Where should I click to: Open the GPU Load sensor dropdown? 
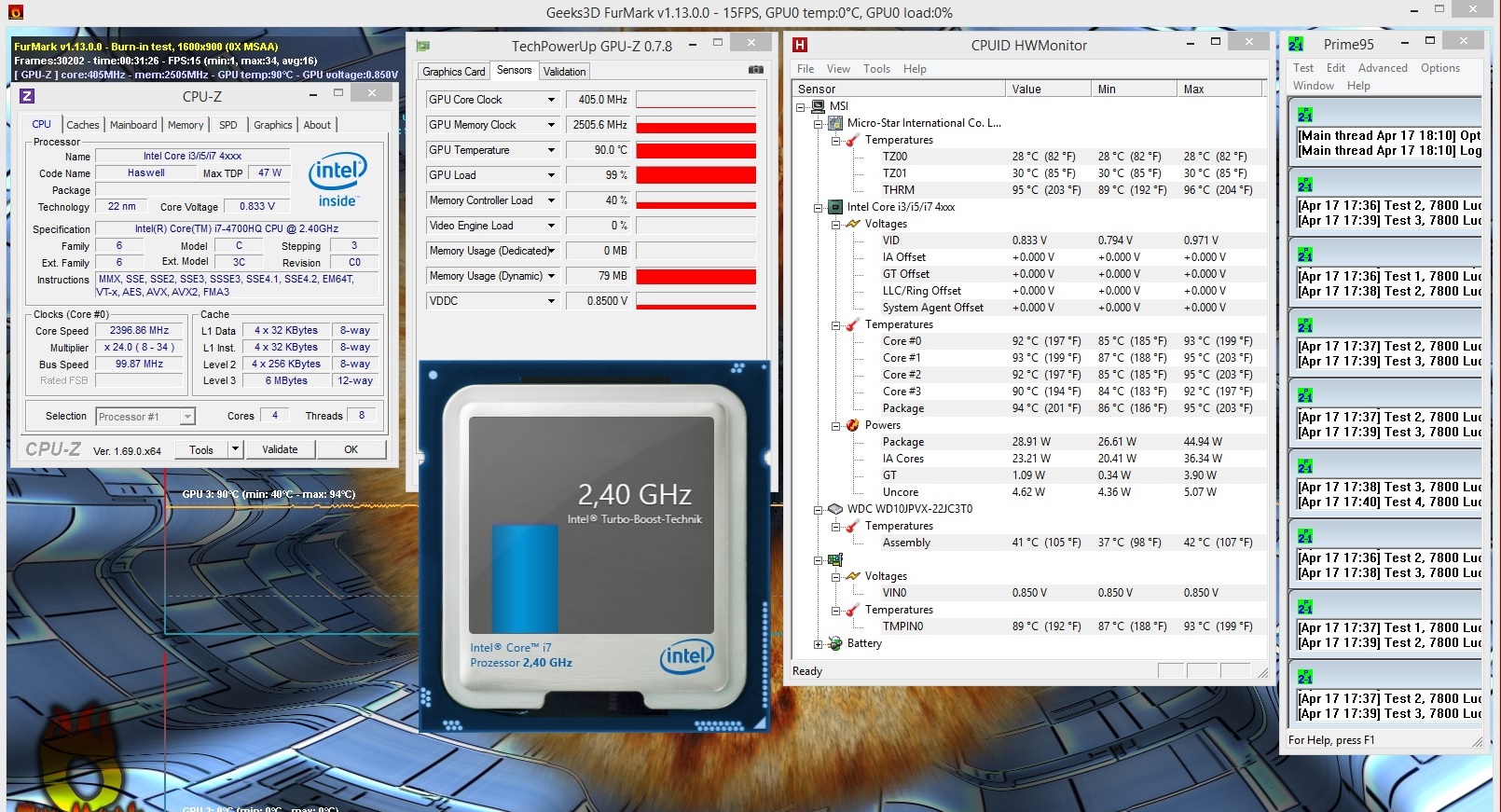(551, 175)
